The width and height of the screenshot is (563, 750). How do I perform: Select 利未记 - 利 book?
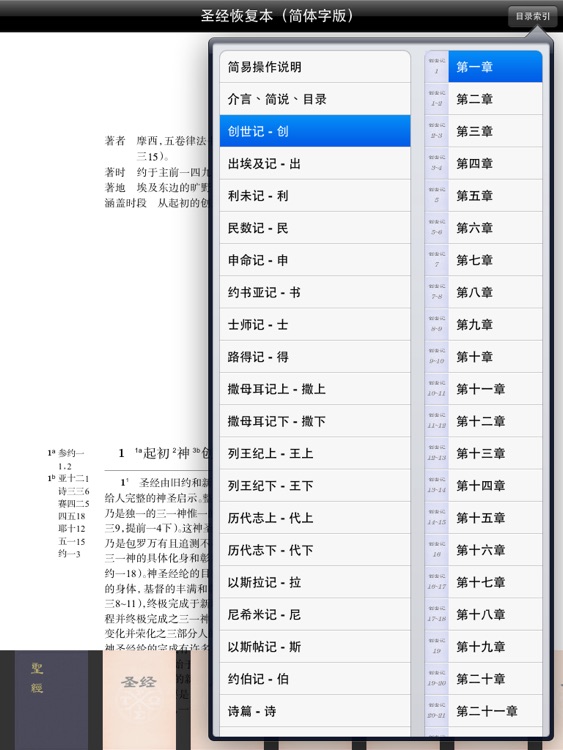click(315, 196)
